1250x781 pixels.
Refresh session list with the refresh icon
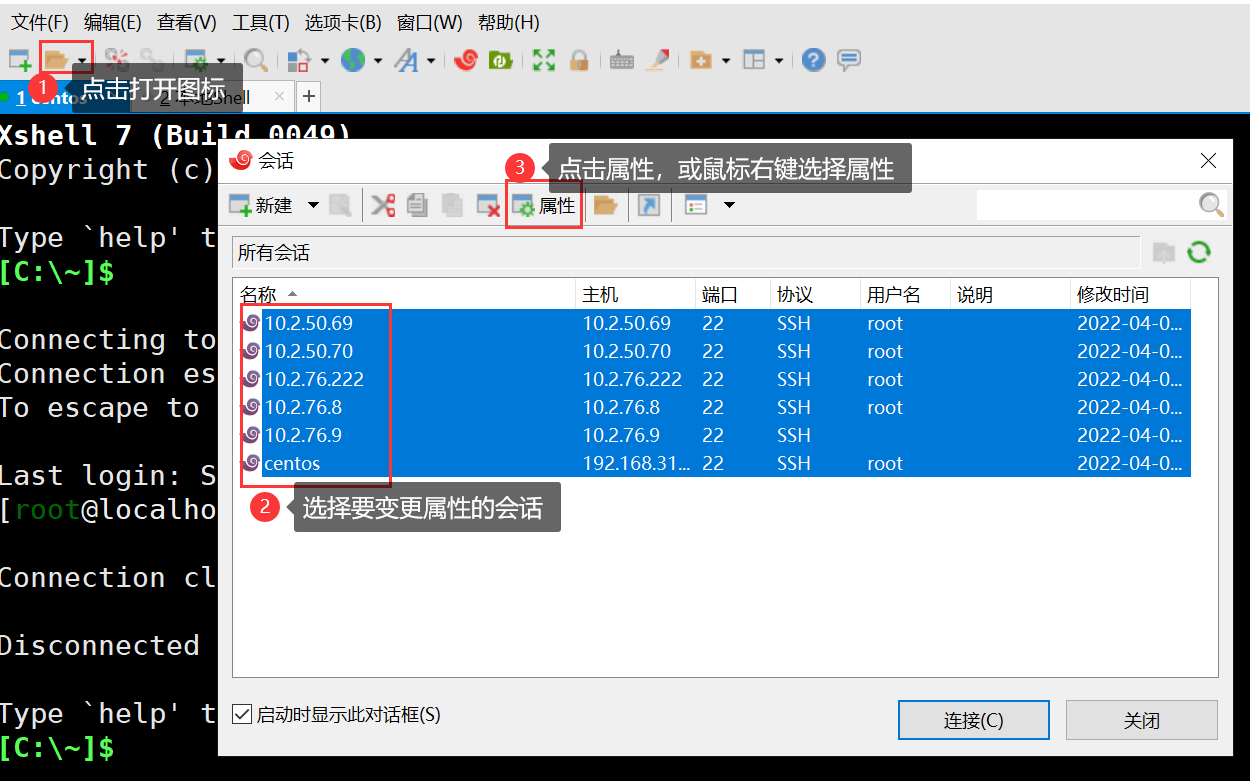[1199, 252]
